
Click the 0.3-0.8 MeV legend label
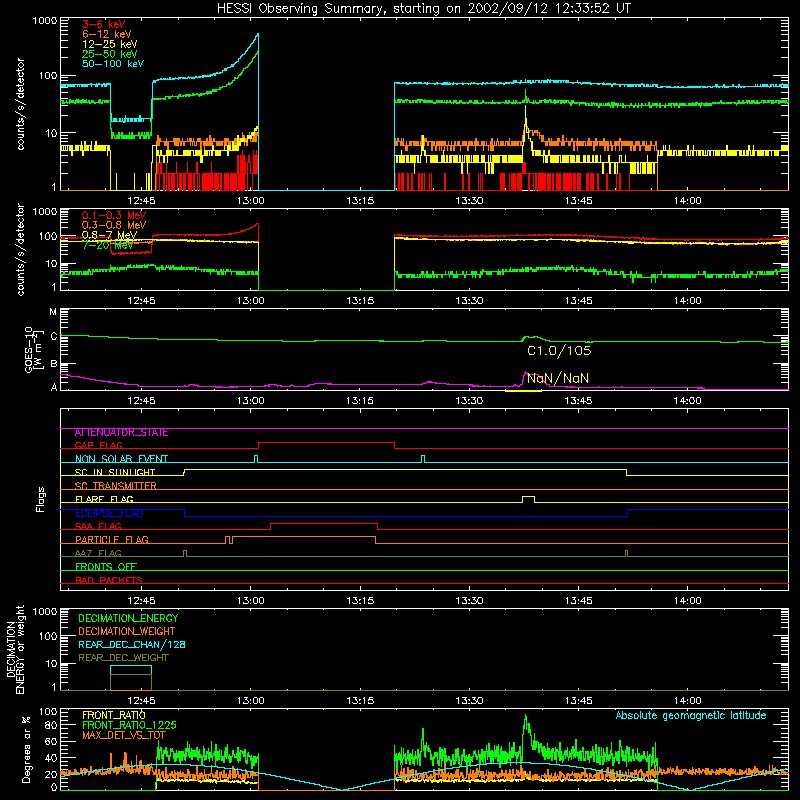pyautogui.click(x=114, y=225)
